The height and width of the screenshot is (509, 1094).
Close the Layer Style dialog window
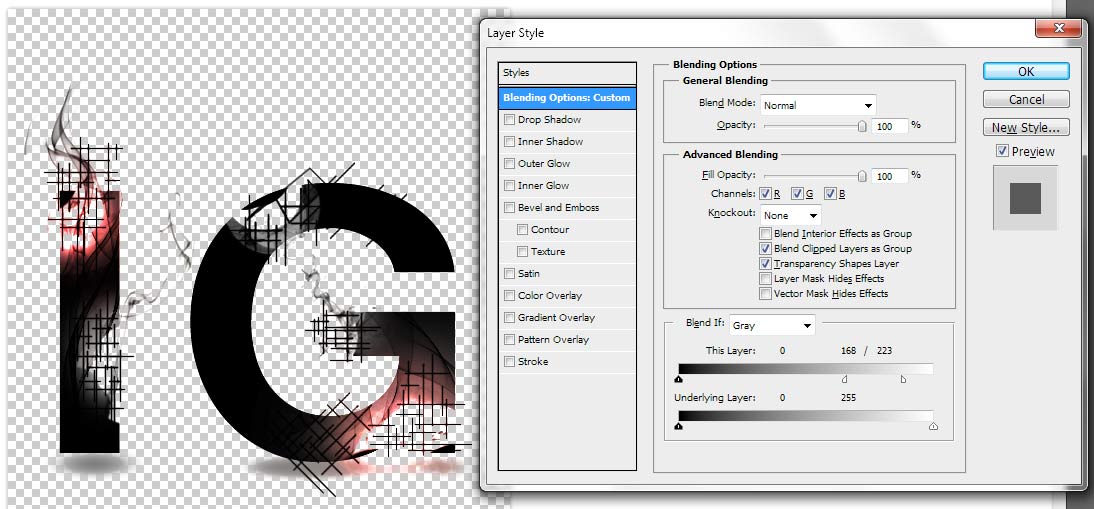[x=1057, y=31]
